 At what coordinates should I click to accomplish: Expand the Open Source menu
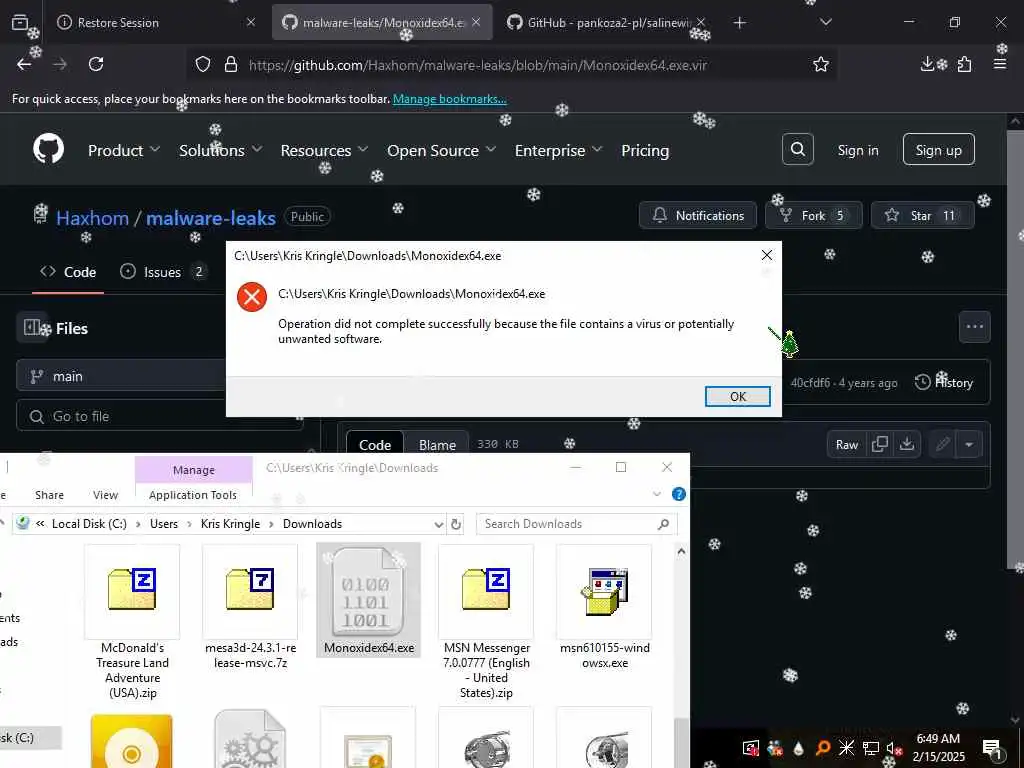(x=441, y=150)
